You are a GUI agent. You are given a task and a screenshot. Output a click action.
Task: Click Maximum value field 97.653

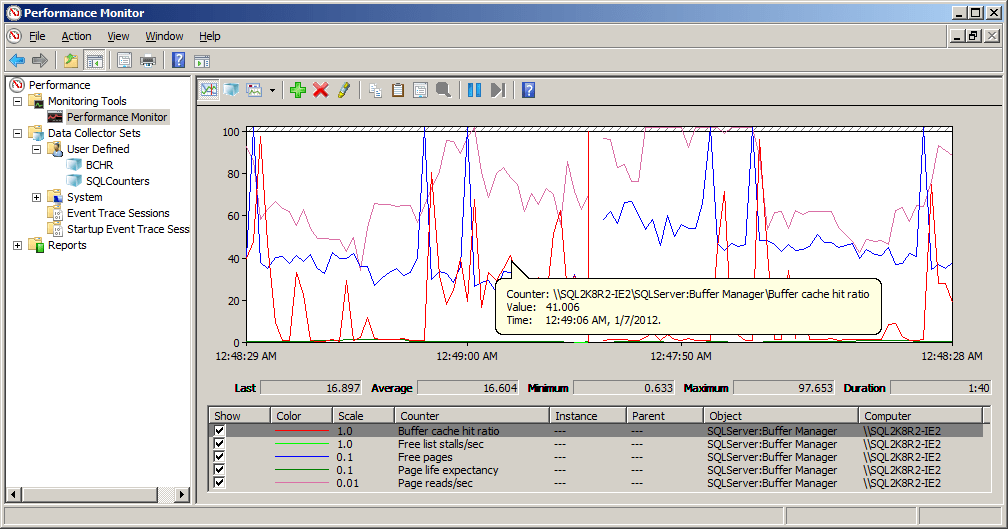(x=784, y=388)
